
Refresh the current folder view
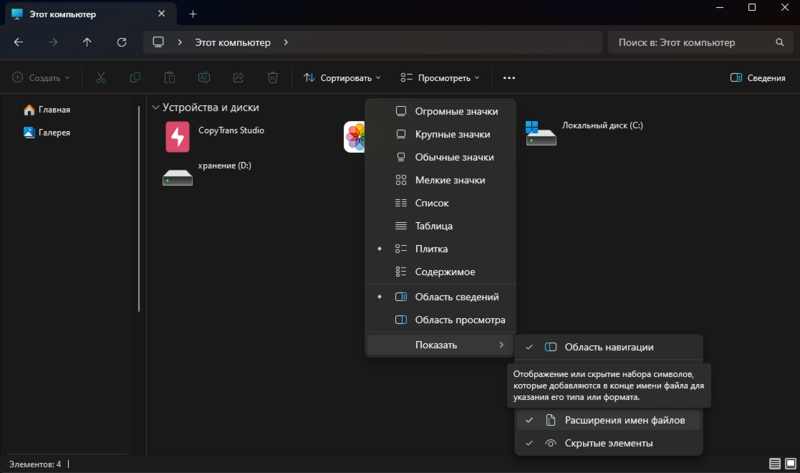coord(121,42)
